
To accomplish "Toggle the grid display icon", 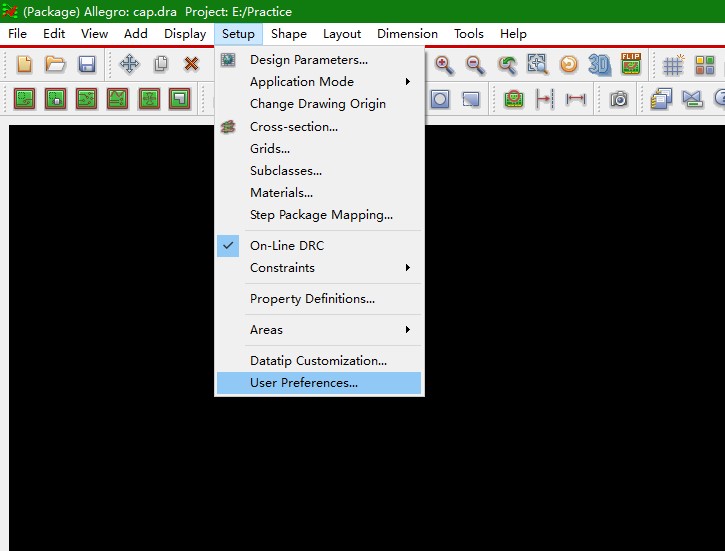I will click(673, 65).
